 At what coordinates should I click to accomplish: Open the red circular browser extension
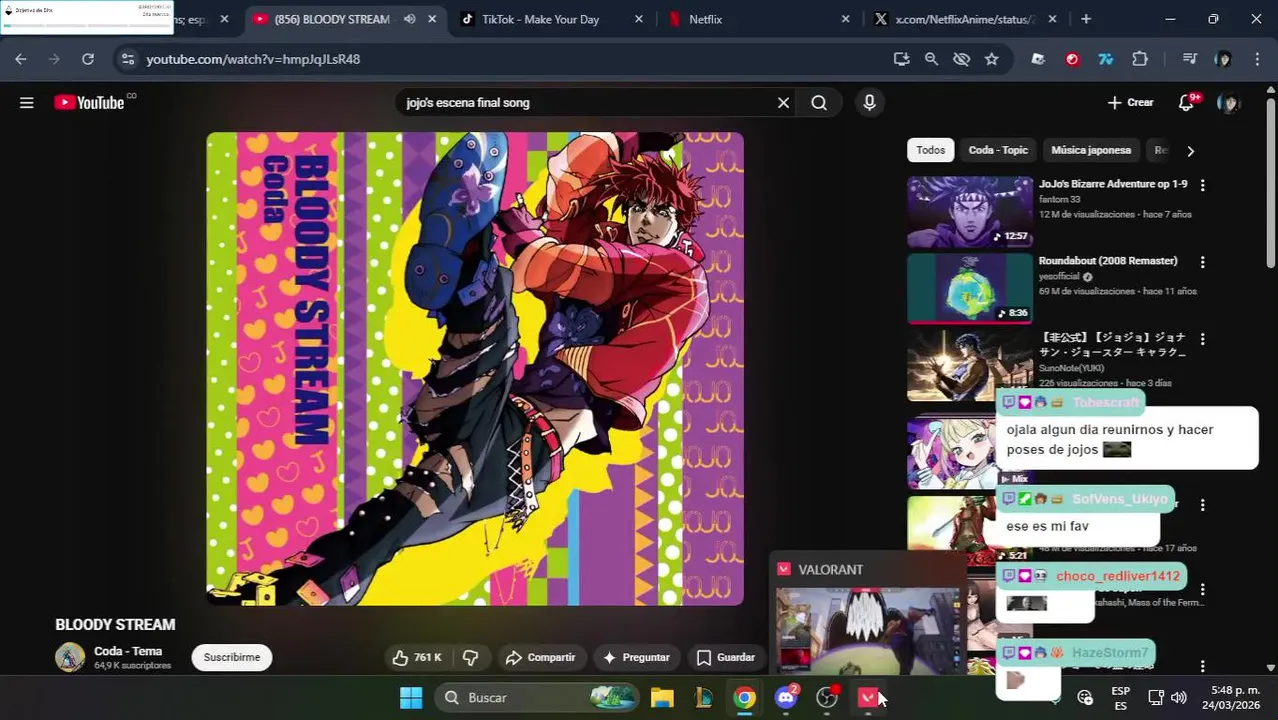[x=1072, y=59]
